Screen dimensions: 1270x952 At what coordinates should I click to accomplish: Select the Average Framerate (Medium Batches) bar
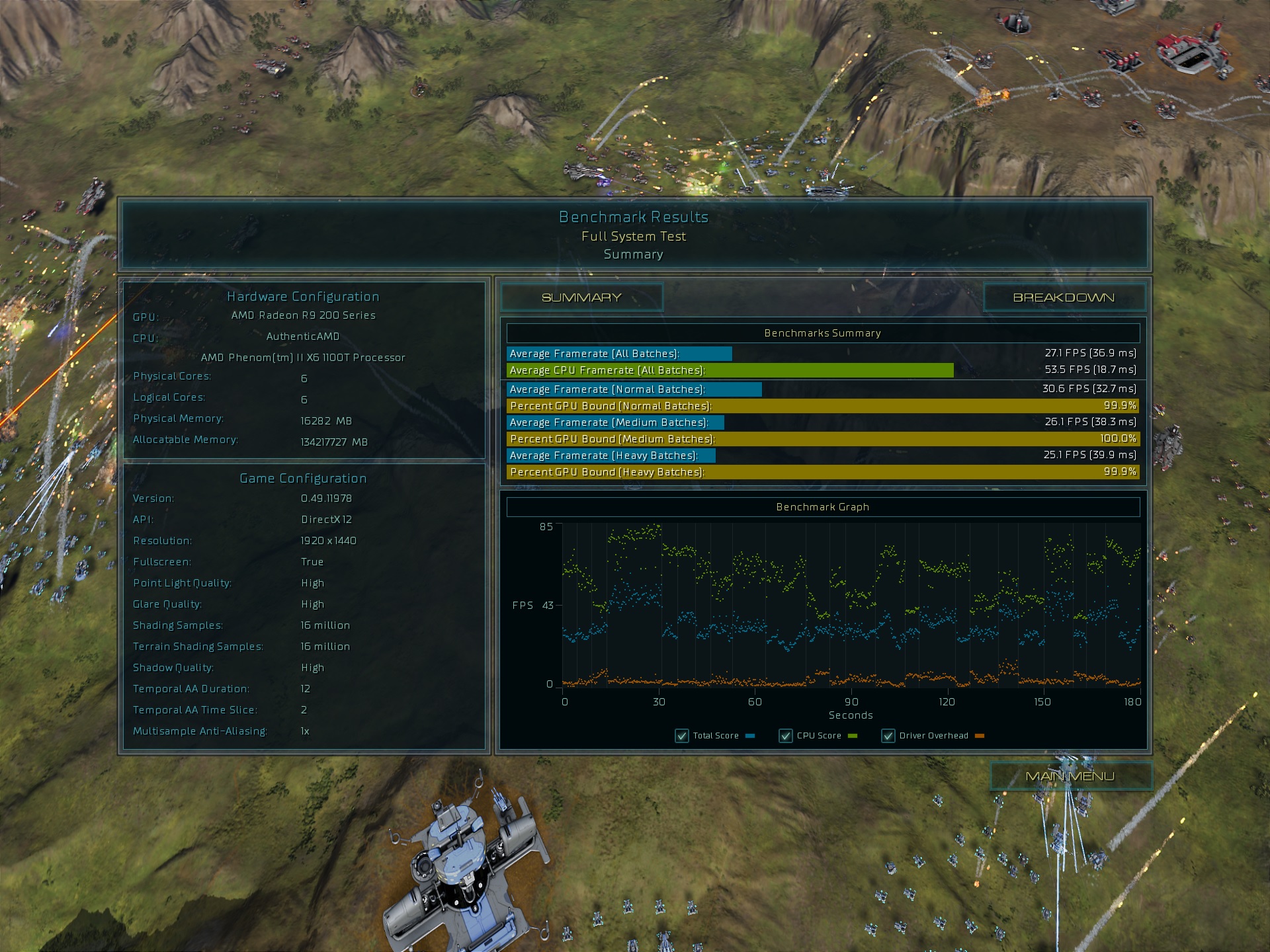coord(615,422)
